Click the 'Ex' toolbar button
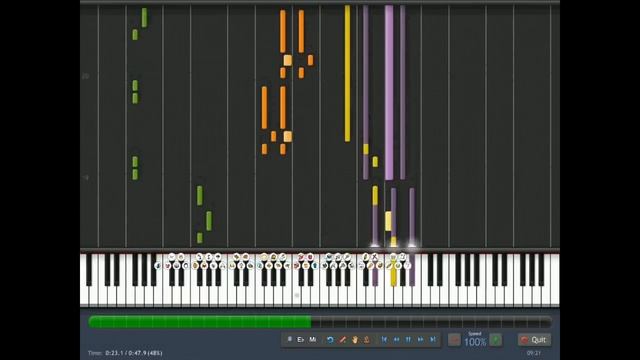The height and width of the screenshot is (360, 640). point(301,339)
